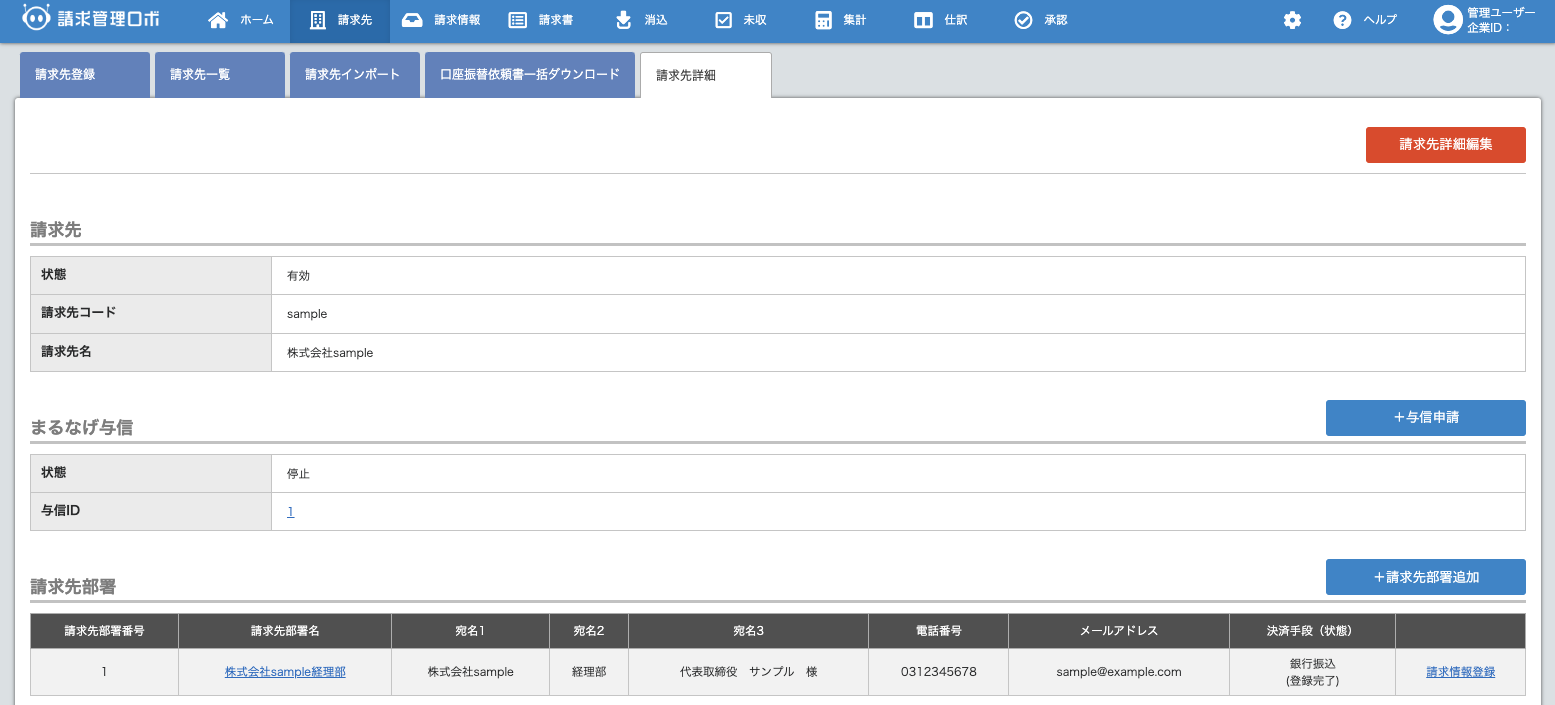Screen dimensions: 1555x705
Task: Click the ヘルプ question mark icon
Action: pos(1341,19)
